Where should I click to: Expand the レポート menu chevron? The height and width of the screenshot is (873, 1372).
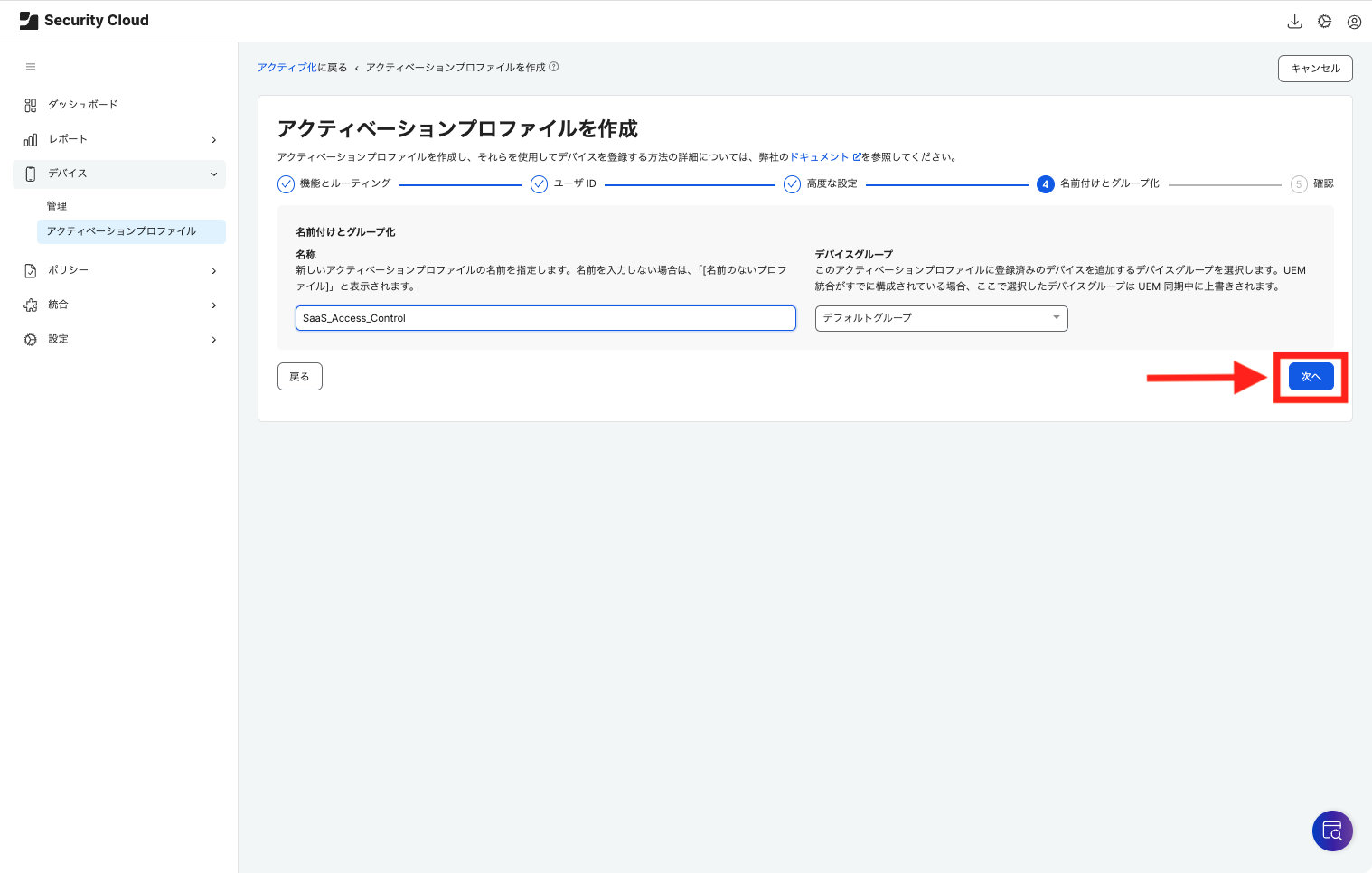pyautogui.click(x=214, y=140)
